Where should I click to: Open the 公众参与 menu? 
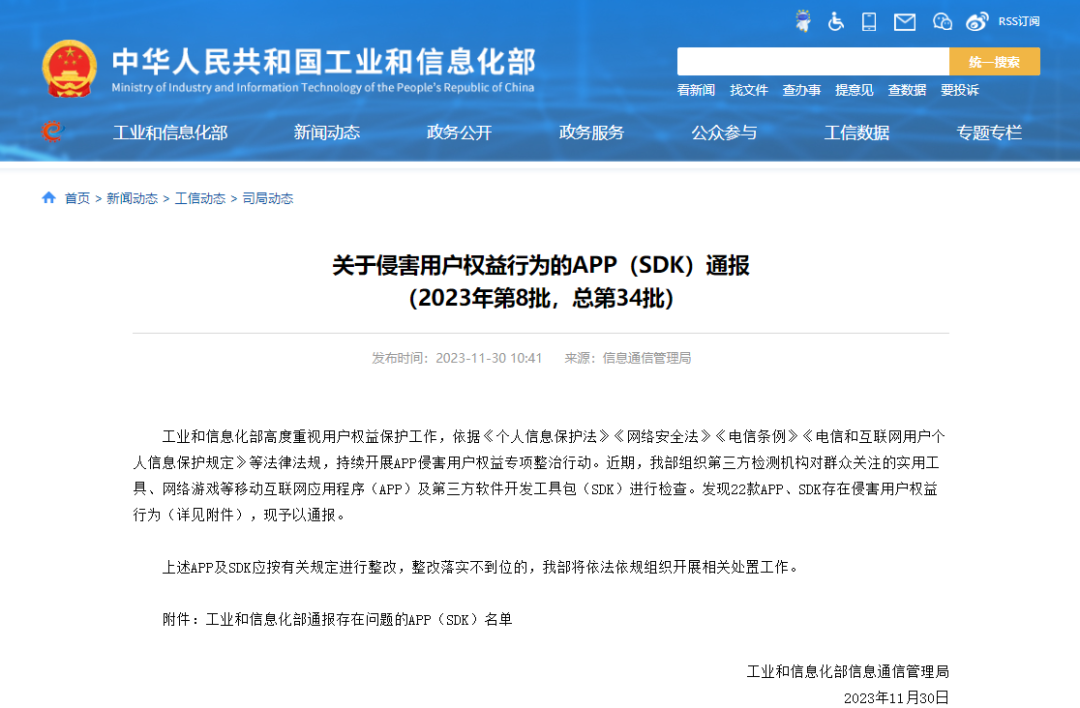[x=724, y=132]
